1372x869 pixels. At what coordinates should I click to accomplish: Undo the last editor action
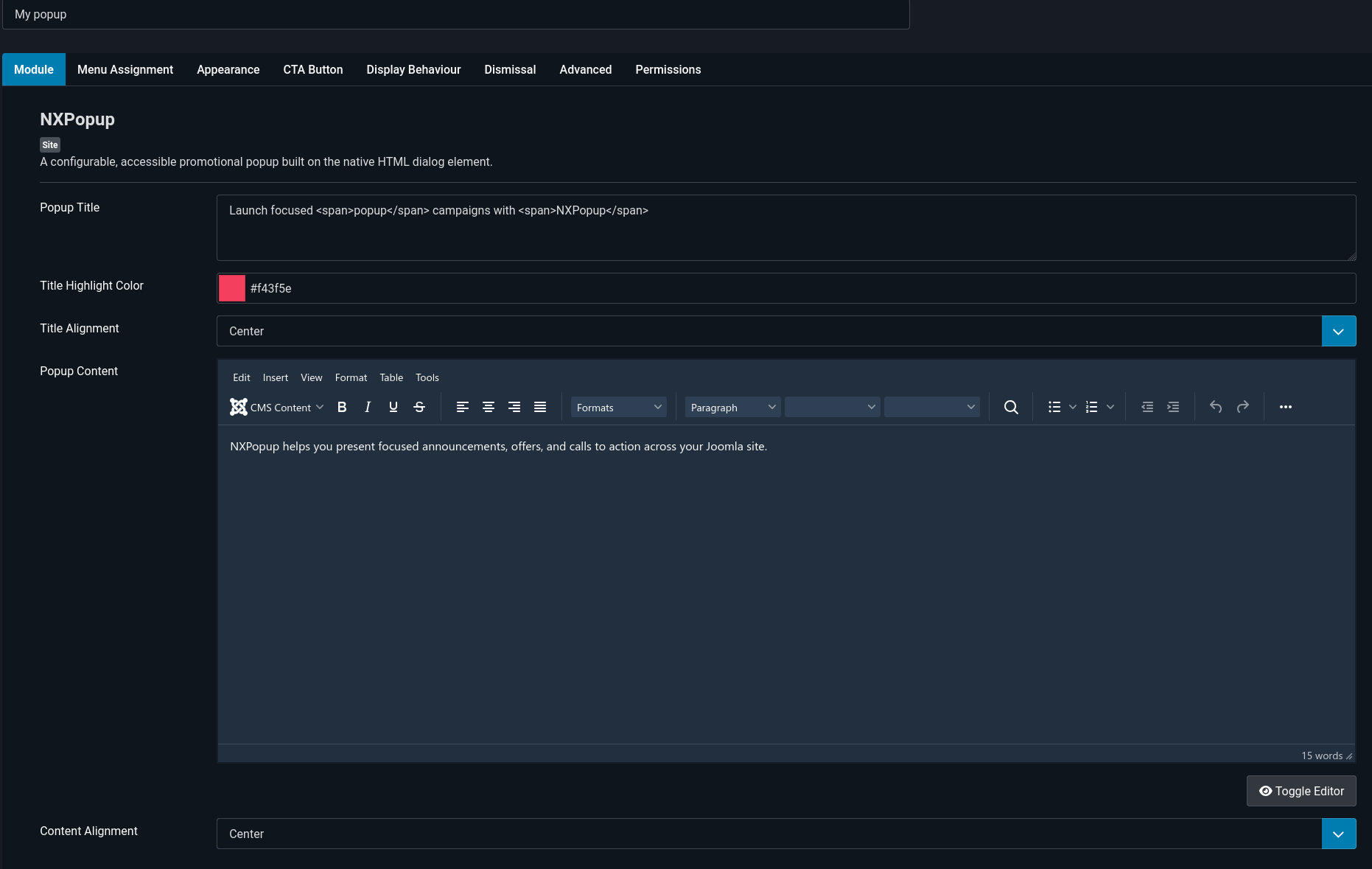click(1216, 407)
